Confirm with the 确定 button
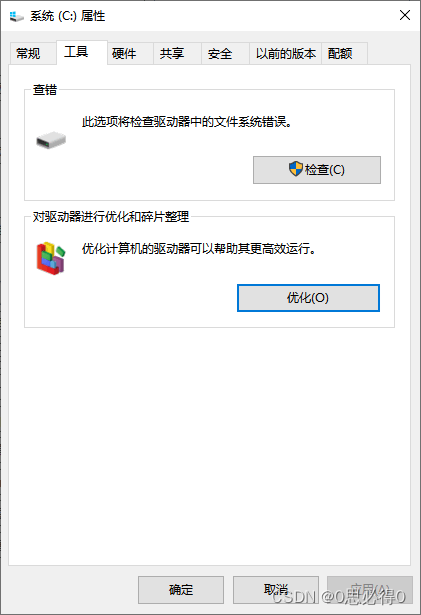The height and width of the screenshot is (615, 421). 181,590
